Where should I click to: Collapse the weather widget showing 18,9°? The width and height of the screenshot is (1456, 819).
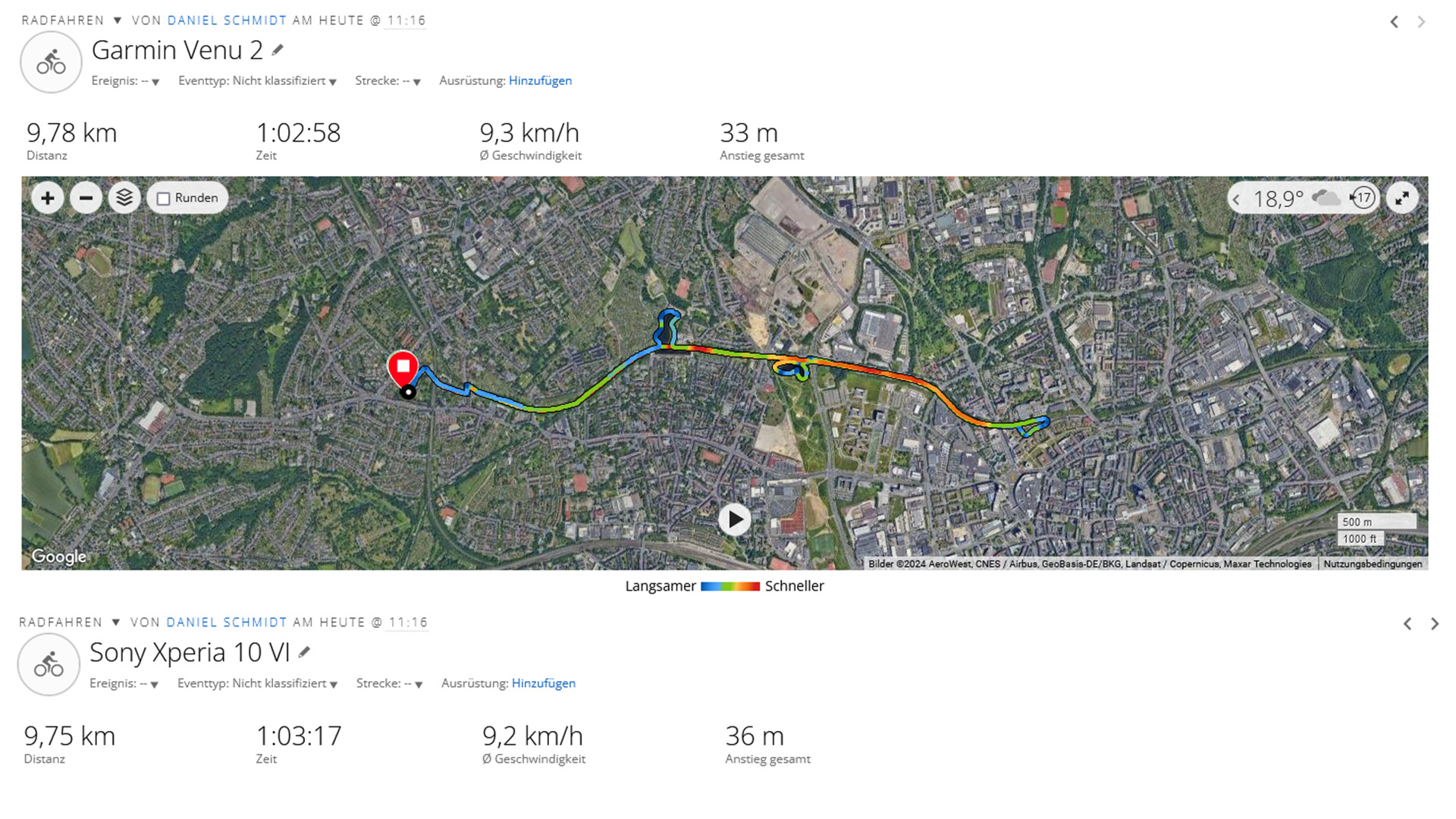click(1236, 199)
